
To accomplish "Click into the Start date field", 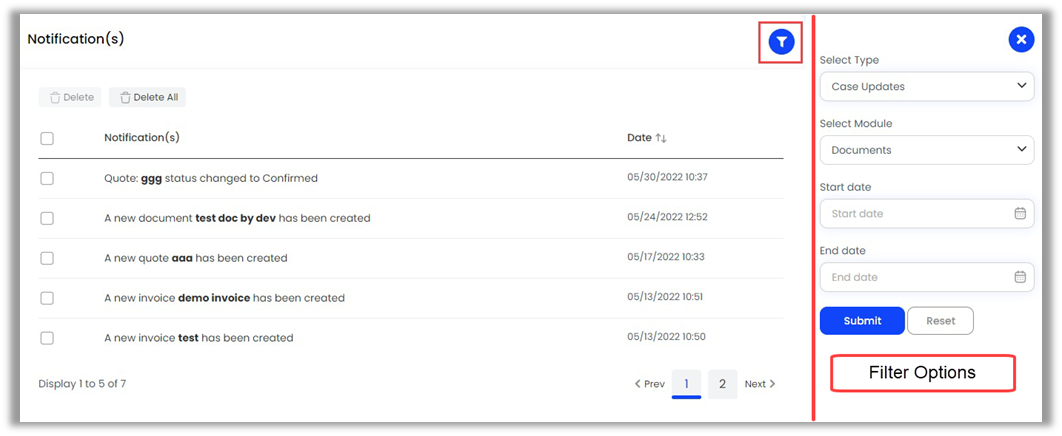I will pos(912,213).
